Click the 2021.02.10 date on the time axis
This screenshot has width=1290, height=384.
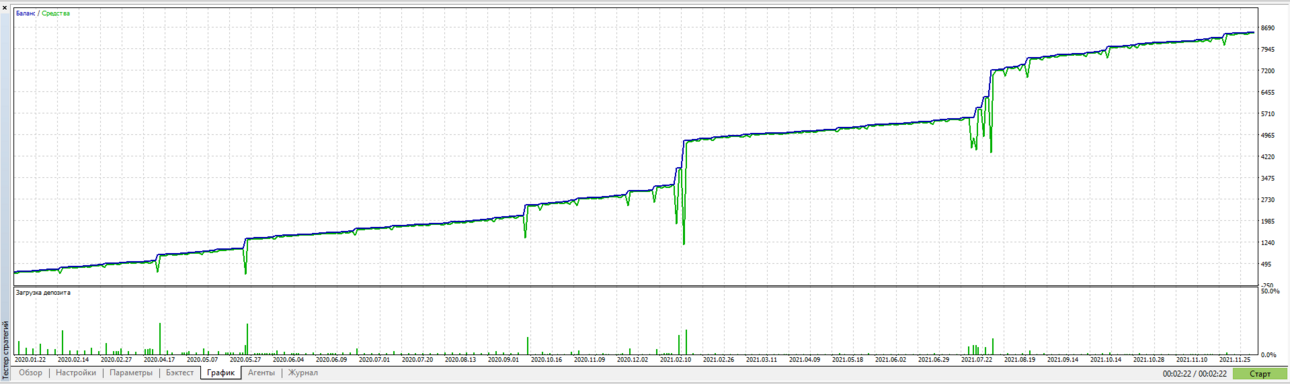(x=675, y=360)
